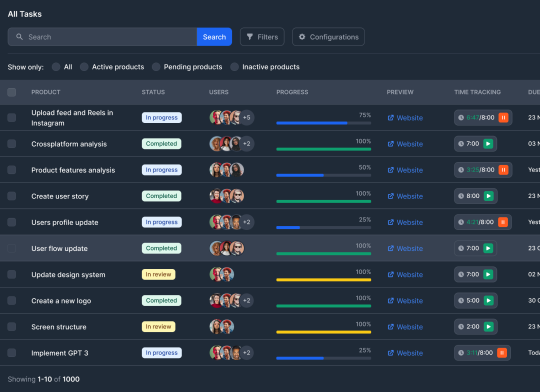Click the User flow update task name
This screenshot has width=540, height=392.
click(x=59, y=248)
